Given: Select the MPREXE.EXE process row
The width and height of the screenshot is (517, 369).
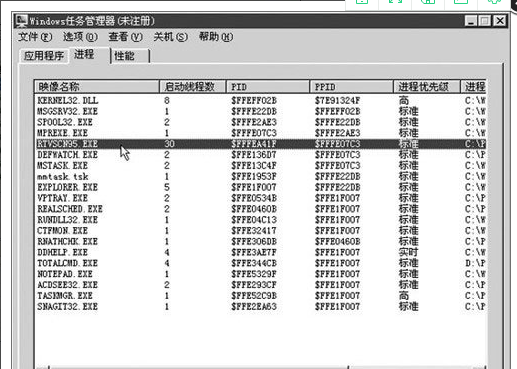Looking at the screenshot, I should pos(261,133).
